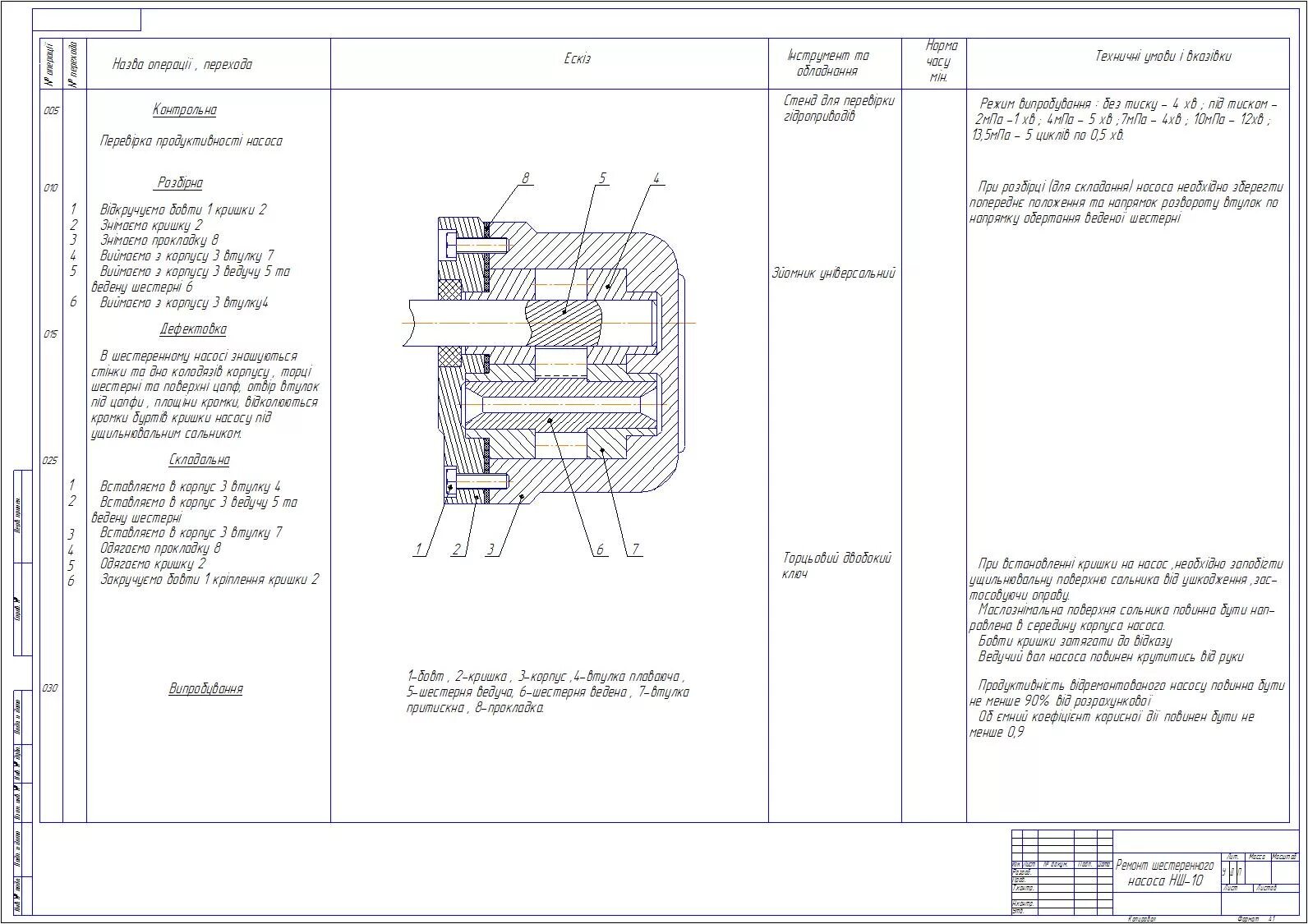
Task: Click the defect description starting 'В шестеренному насосі зношуються'
Action: (x=205, y=395)
